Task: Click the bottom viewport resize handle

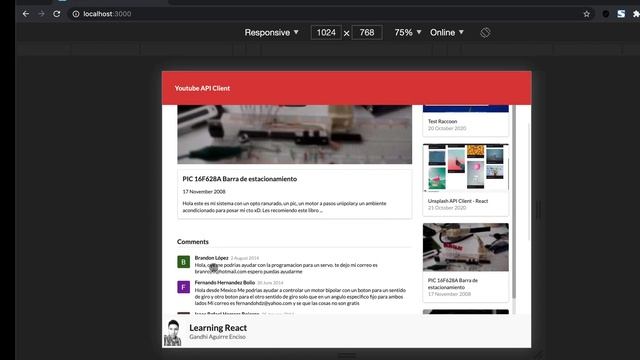Action: 347,356
